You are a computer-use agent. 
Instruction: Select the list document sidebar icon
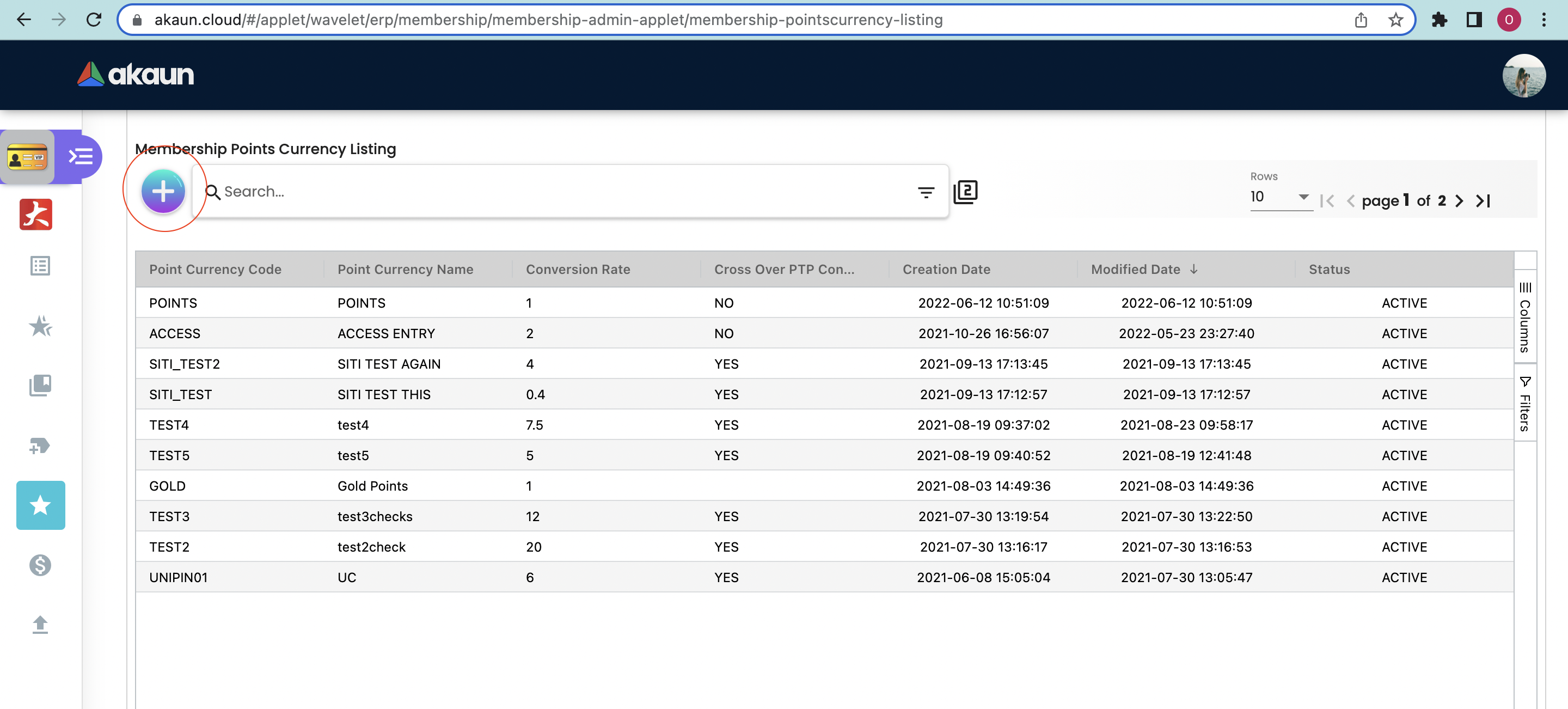[x=40, y=266]
